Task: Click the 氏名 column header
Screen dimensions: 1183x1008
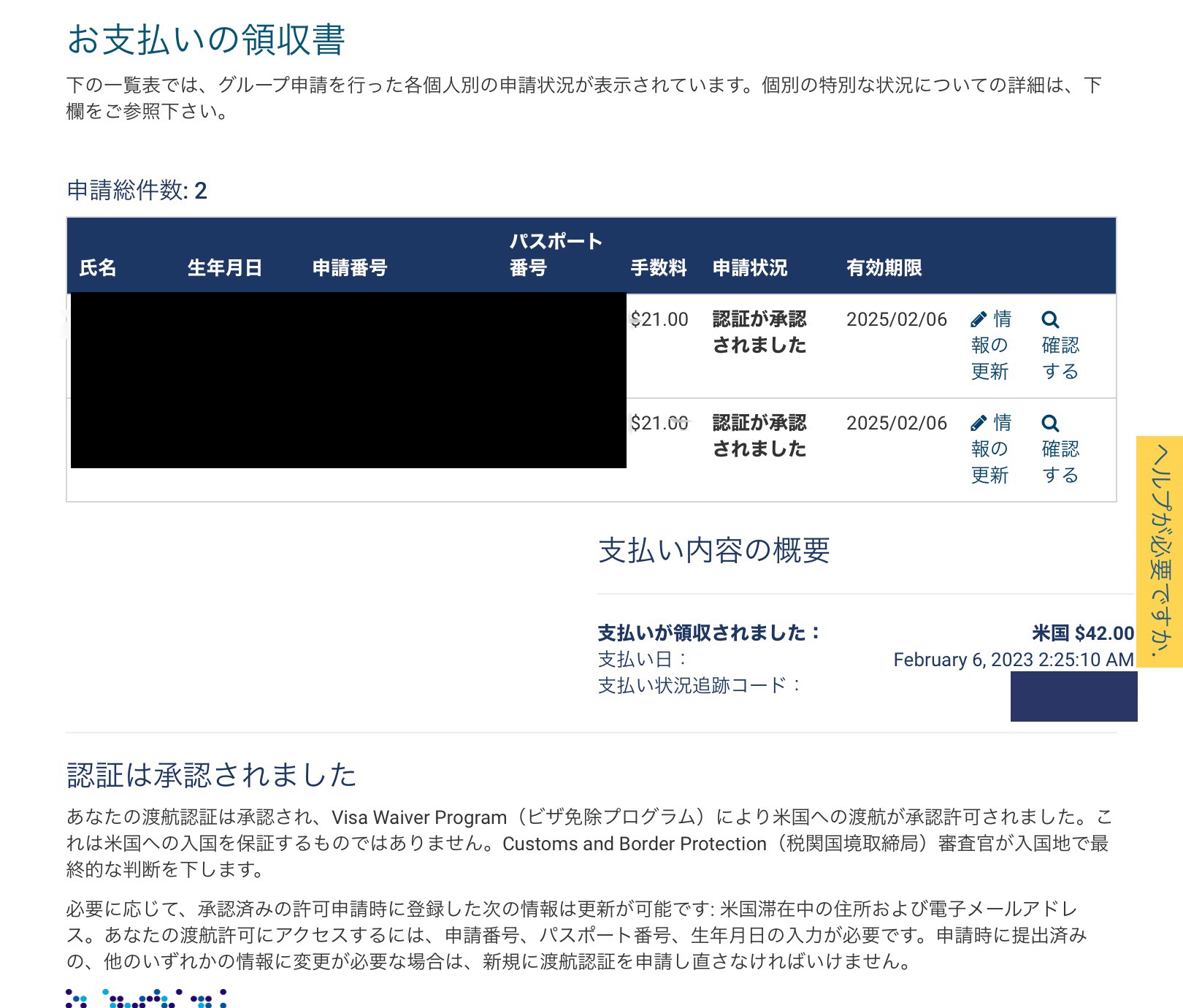Action: point(98,268)
